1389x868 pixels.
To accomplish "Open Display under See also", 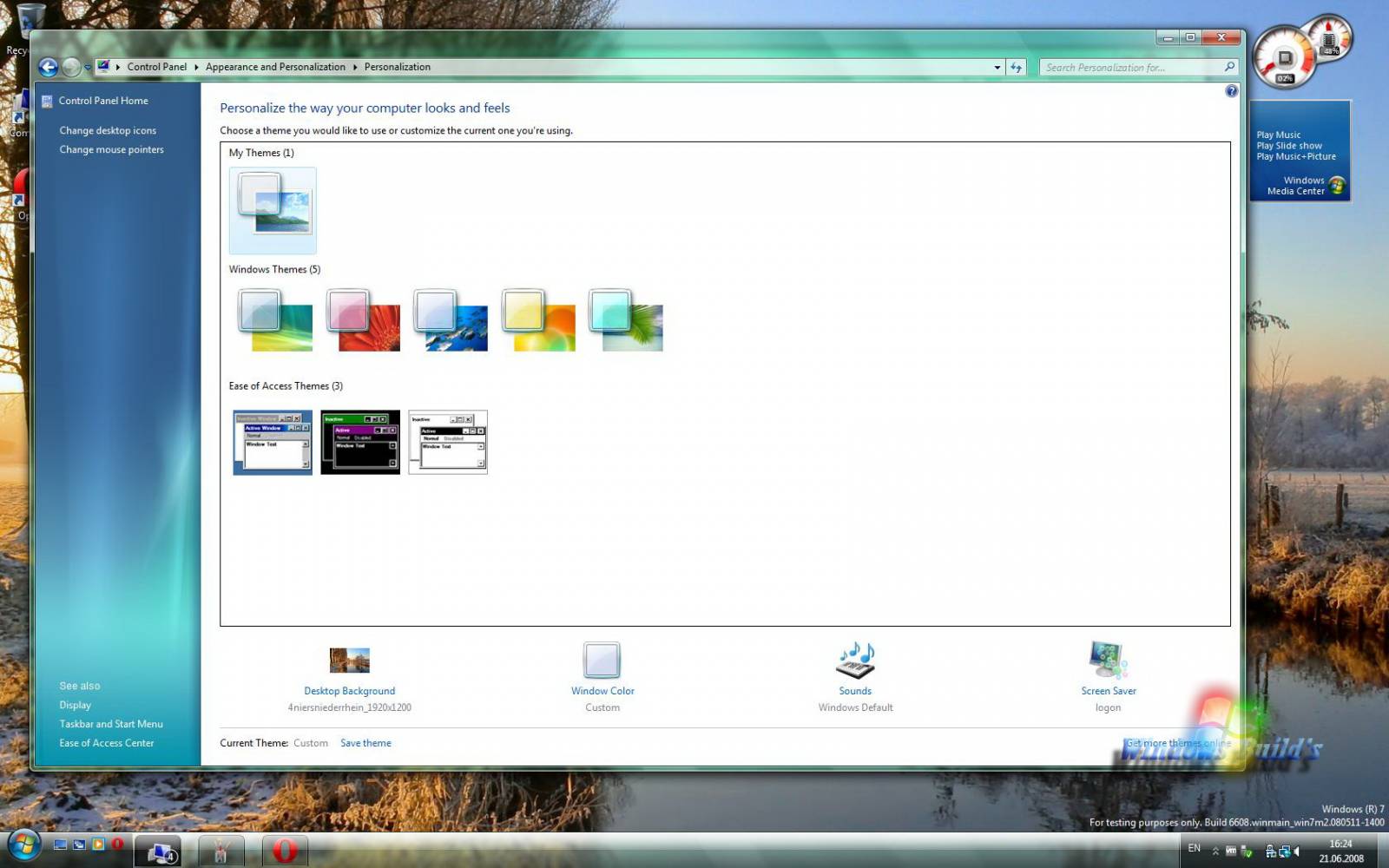I will pyautogui.click(x=75, y=705).
